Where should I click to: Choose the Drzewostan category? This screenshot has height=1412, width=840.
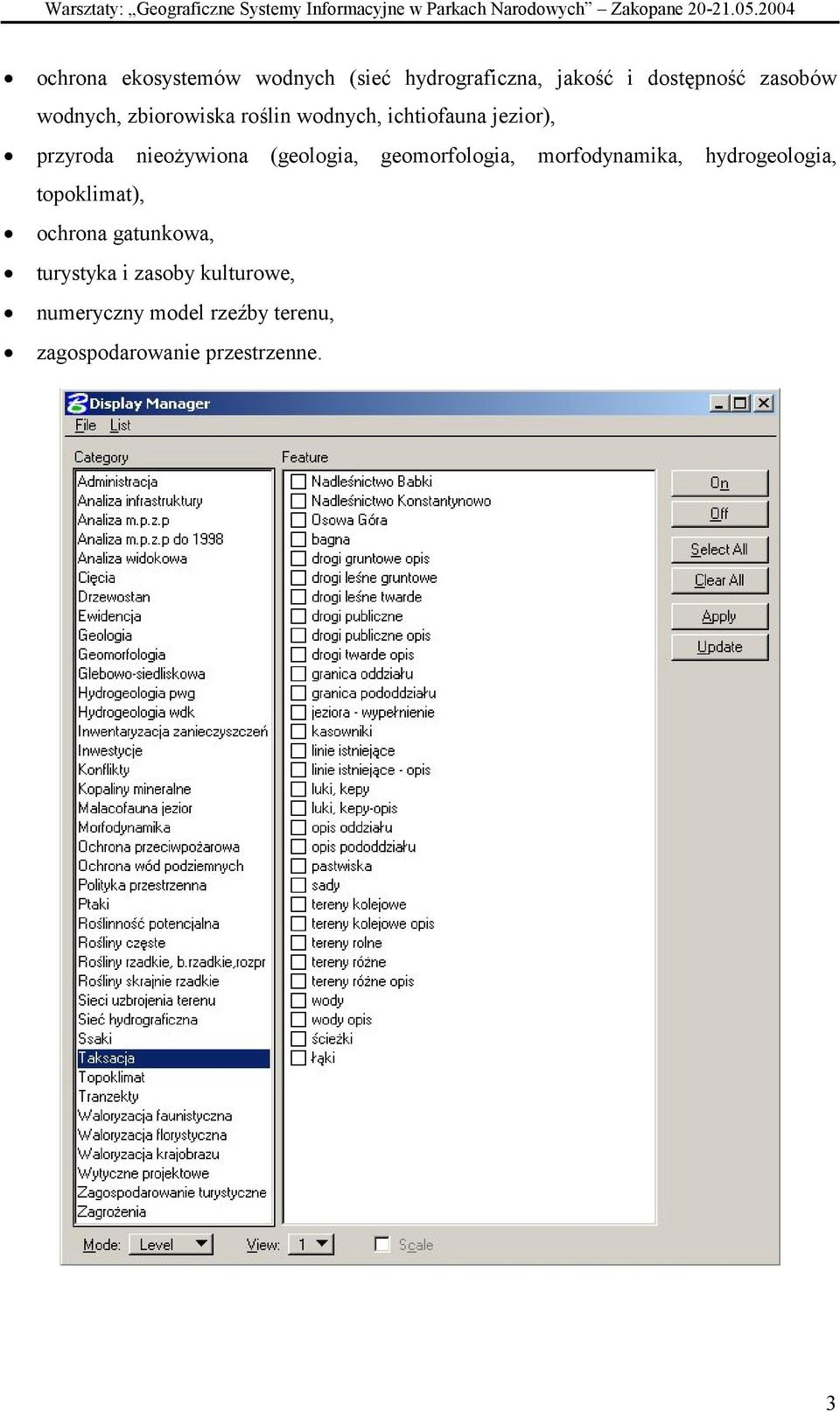114,597
